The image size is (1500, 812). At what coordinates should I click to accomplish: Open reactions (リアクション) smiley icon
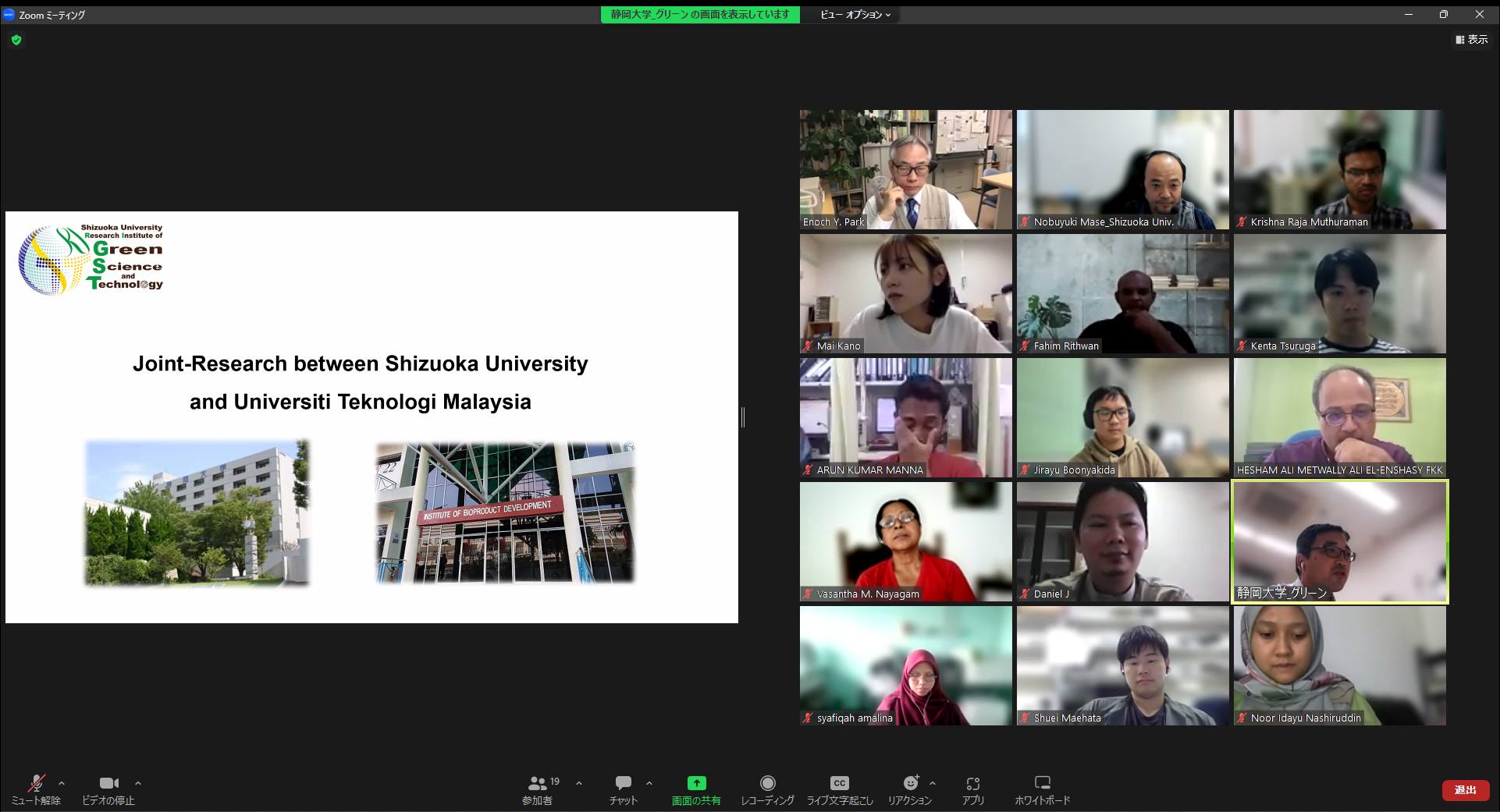(910, 782)
